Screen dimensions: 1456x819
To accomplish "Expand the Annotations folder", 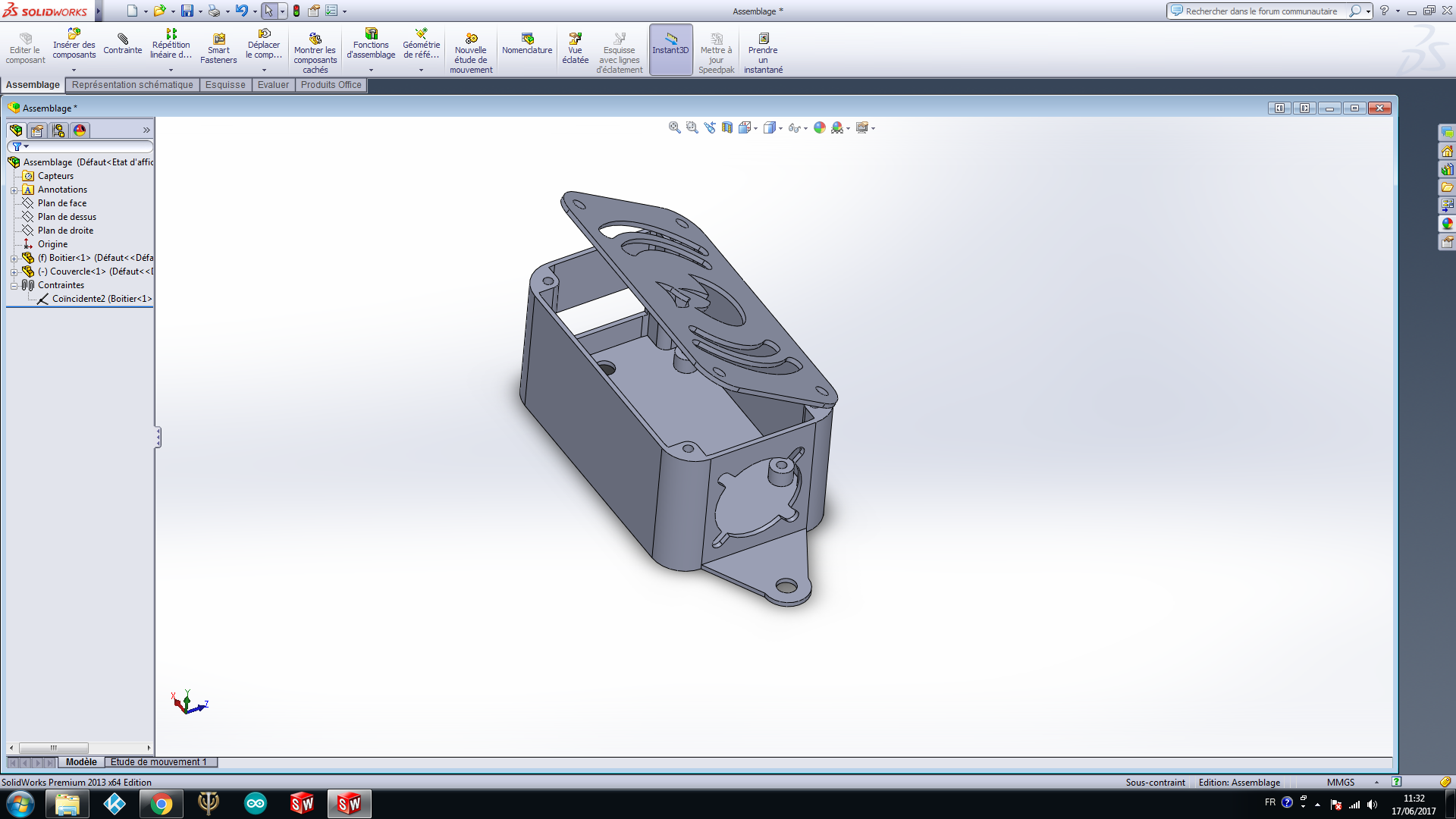I will tap(14, 190).
